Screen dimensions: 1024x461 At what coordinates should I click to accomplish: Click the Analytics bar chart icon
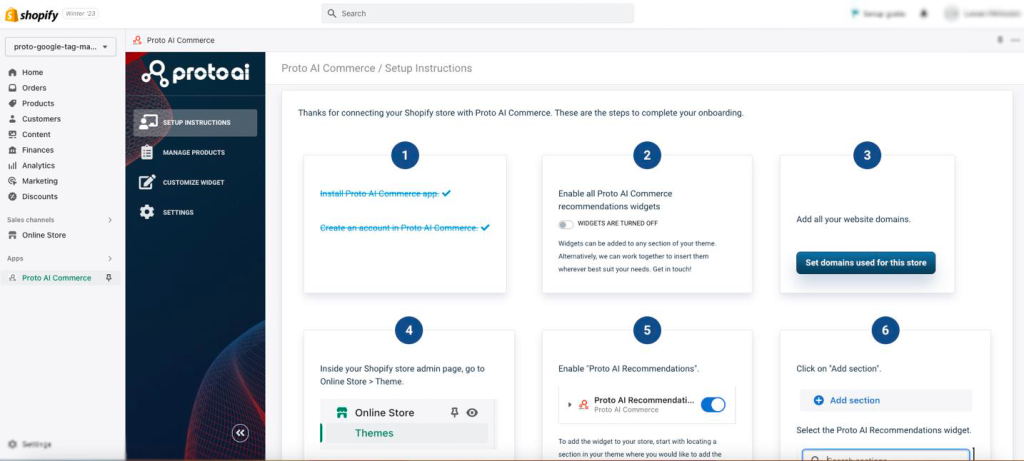coord(12,166)
